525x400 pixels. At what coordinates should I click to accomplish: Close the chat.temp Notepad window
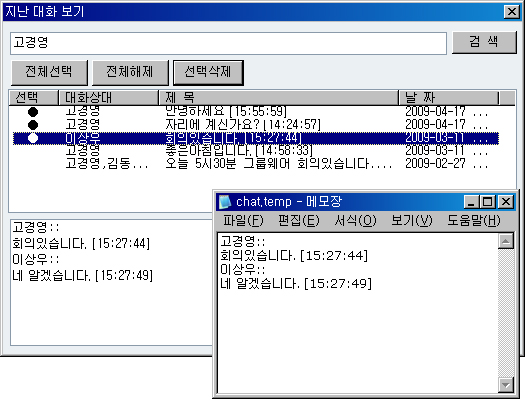(506, 202)
